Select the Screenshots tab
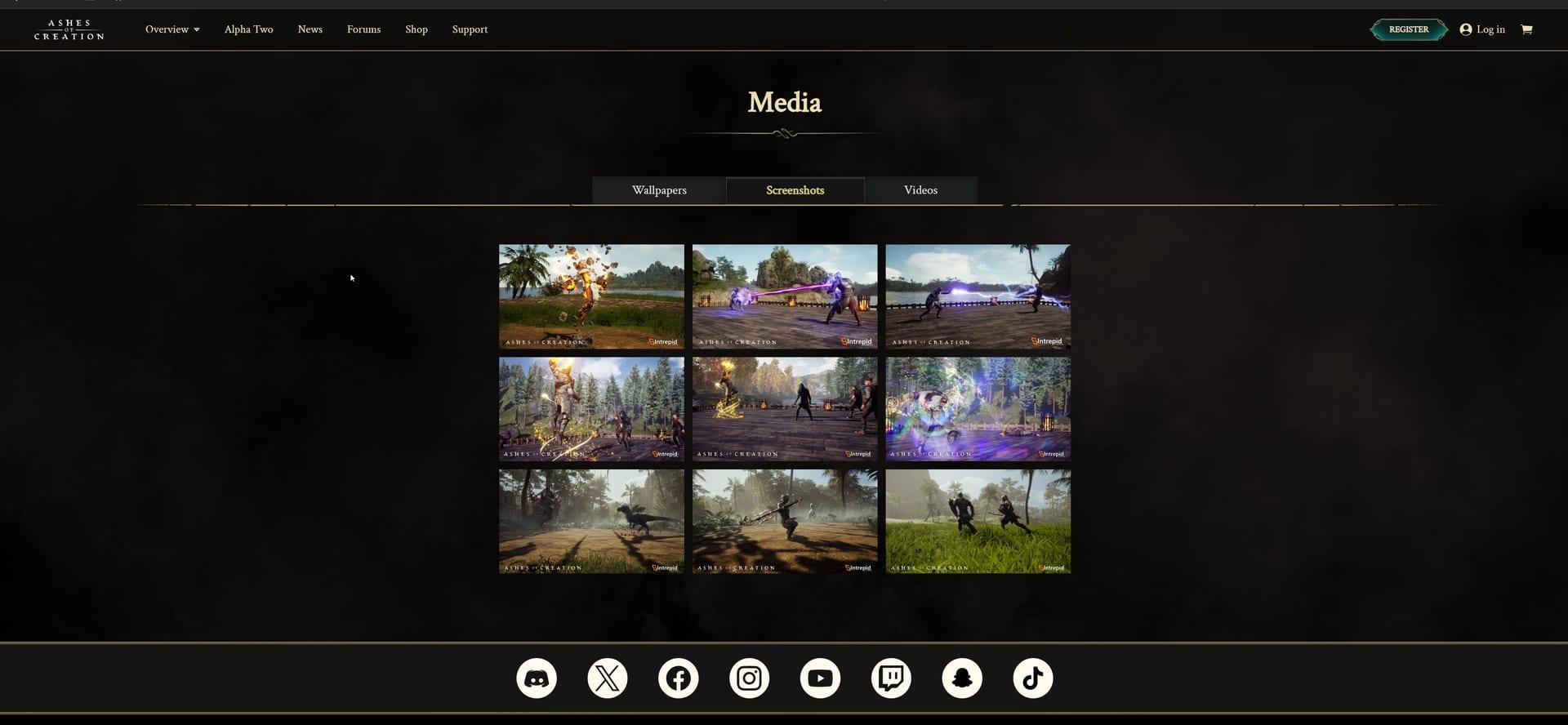The image size is (1568, 725). [795, 190]
